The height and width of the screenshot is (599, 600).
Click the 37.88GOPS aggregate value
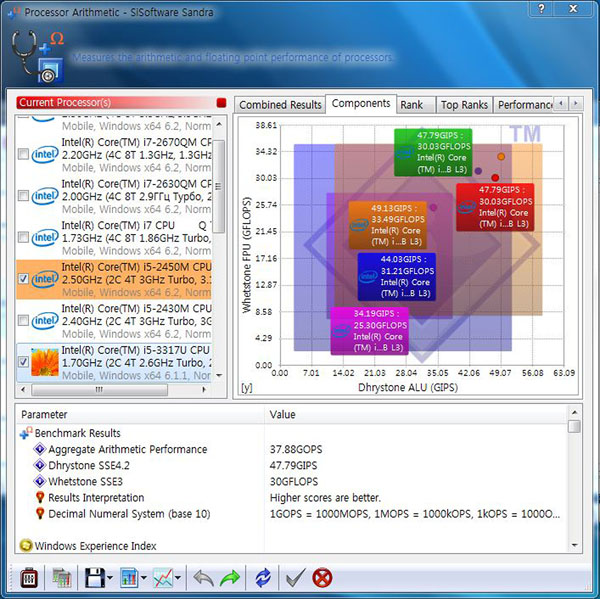click(296, 449)
